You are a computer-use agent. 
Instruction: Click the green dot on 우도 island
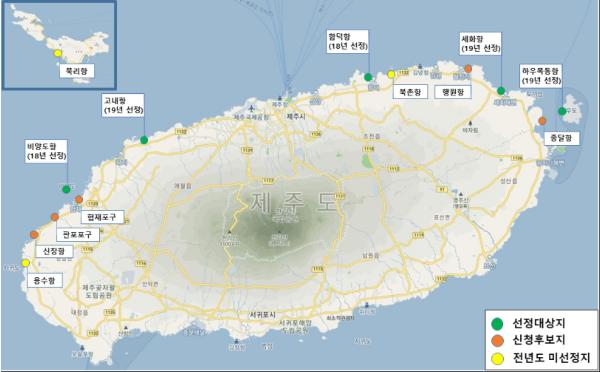pyautogui.click(x=562, y=111)
